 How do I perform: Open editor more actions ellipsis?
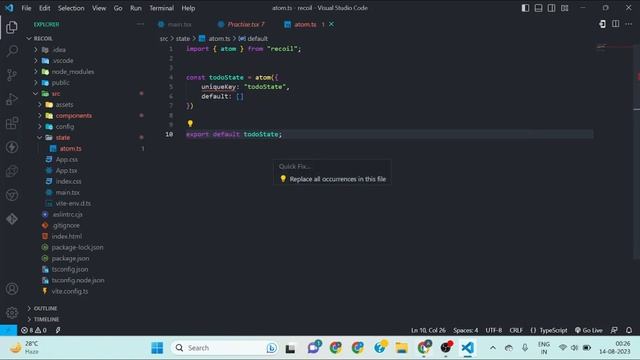click(x=629, y=24)
